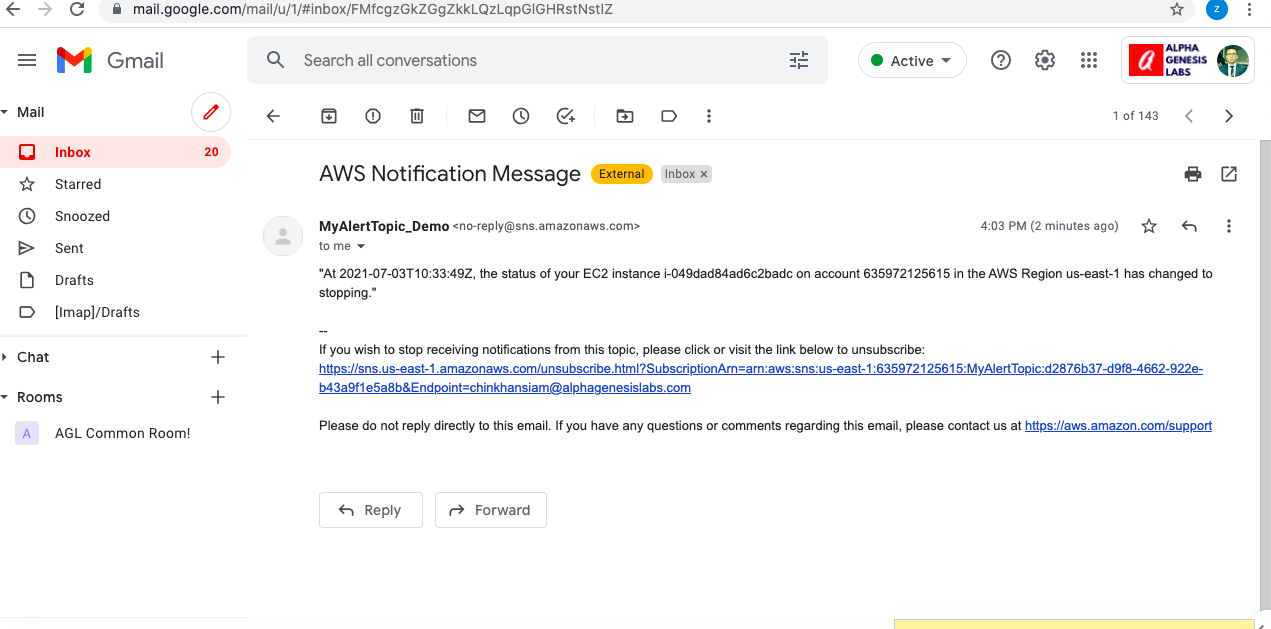
Task: Click the Forward button
Action: 491,510
